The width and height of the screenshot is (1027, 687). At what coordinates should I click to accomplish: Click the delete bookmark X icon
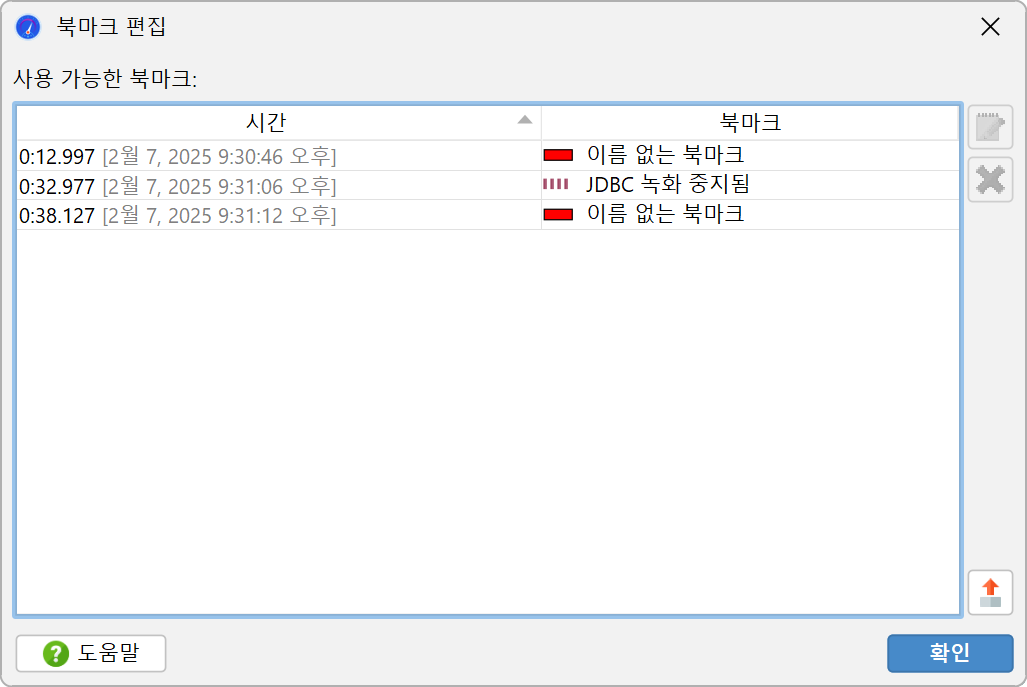[x=990, y=179]
